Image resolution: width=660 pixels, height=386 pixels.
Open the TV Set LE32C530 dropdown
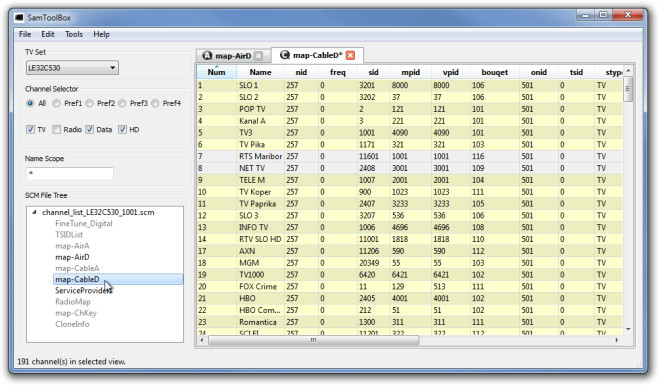tap(72, 68)
